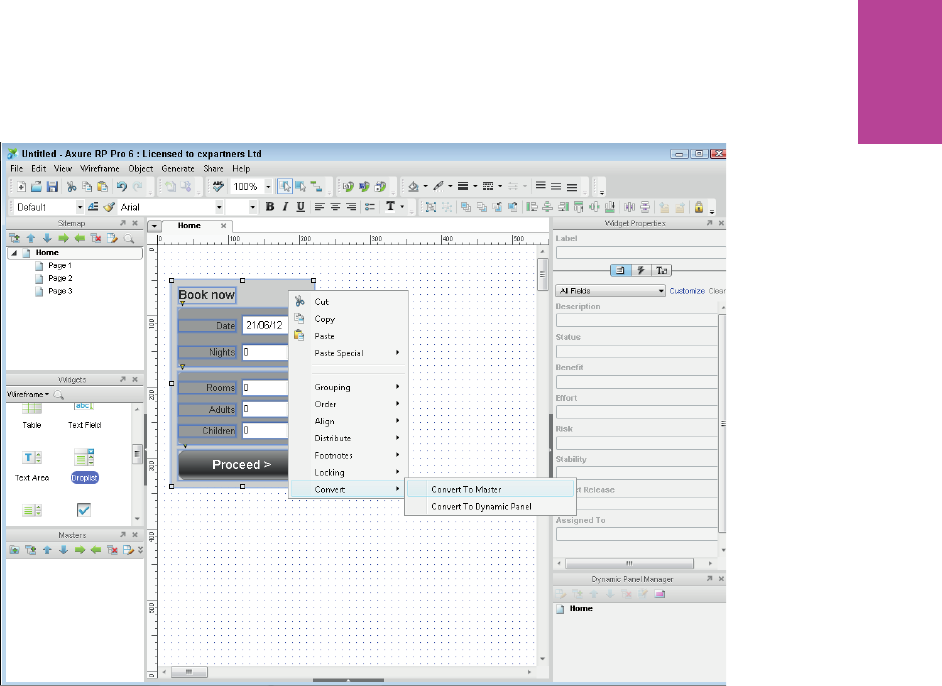This screenshot has height=686, width=942.
Task: Switch to Interactions lightning tab in properties
Action: [x=640, y=270]
